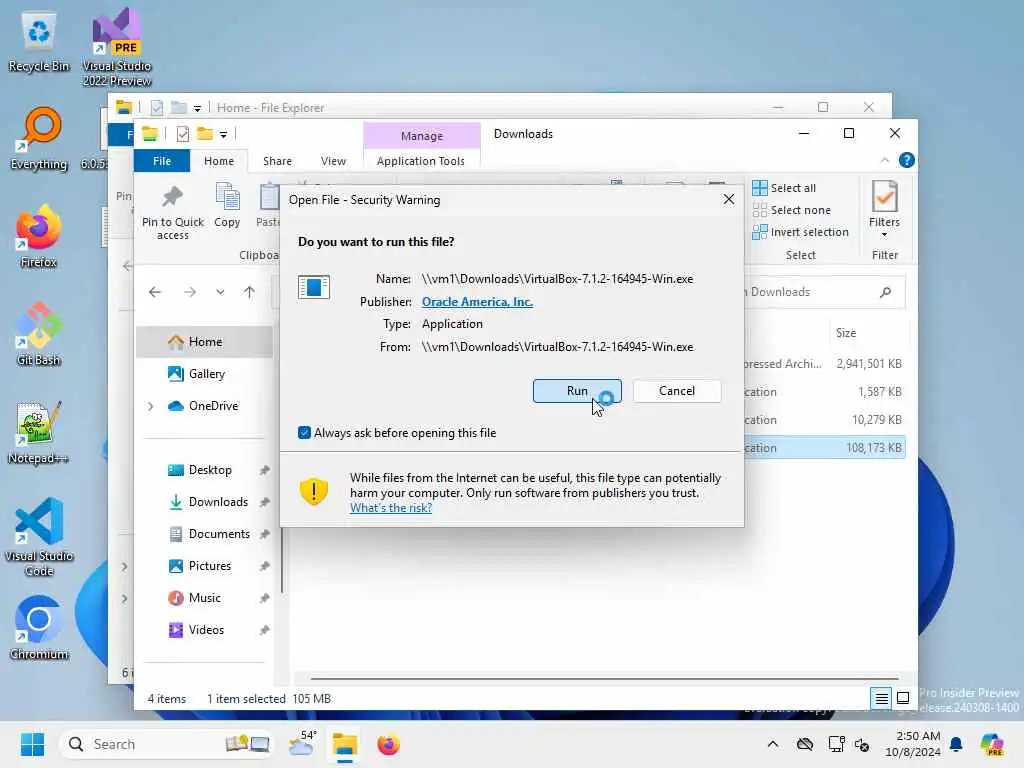1024x768 pixels.
Task: Select the 1,587 KB file row
Action: (825, 392)
